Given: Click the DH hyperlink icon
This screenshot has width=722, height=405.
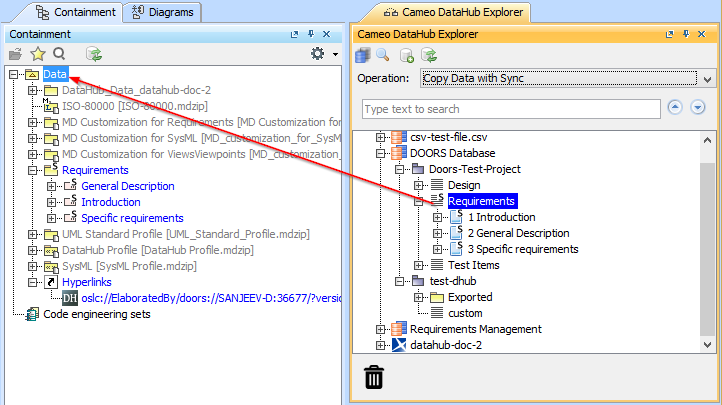Looking at the screenshot, I should [x=70, y=298].
